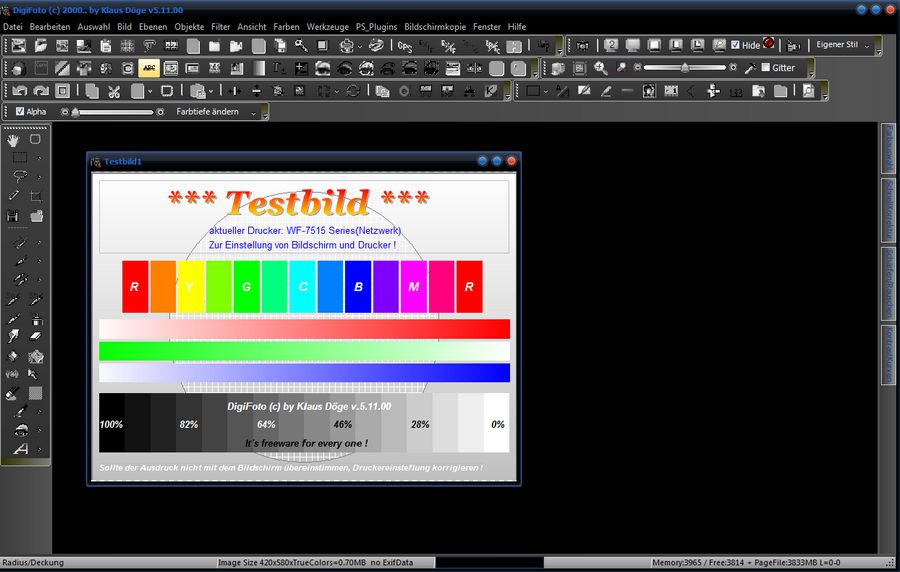Expand the Farbtiefe ändern dropdown
This screenshot has height=572, width=900.
tap(253, 113)
